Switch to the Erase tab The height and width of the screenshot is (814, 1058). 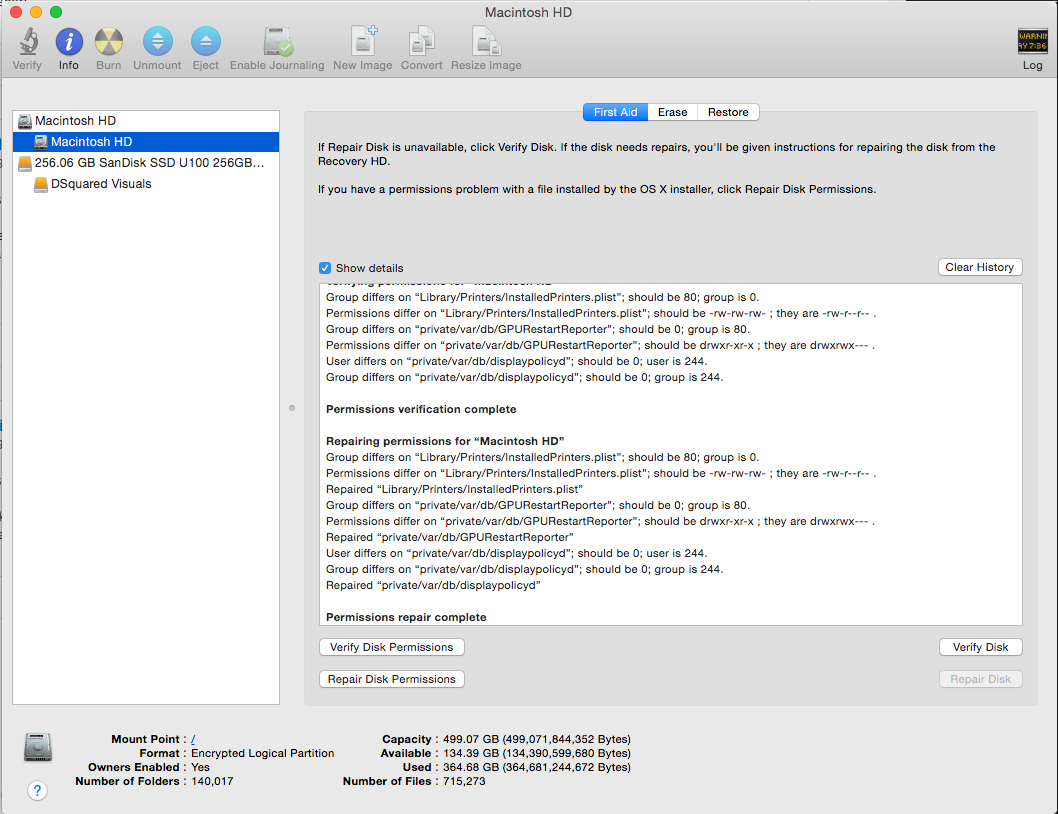(x=673, y=112)
